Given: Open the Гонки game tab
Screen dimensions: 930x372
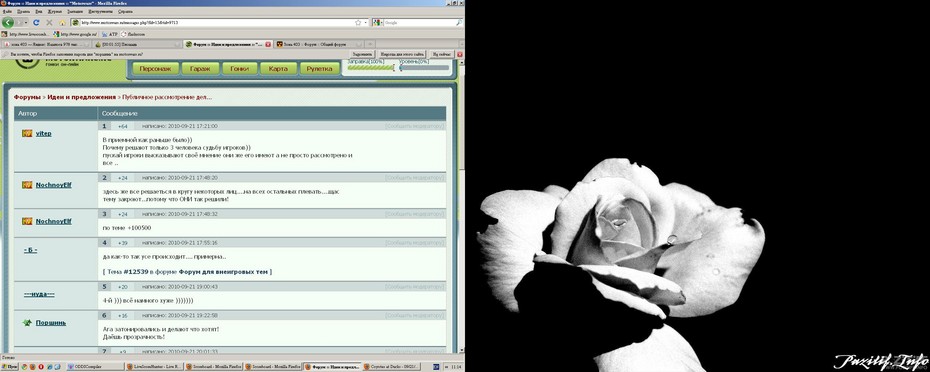Looking at the screenshot, I should click(240, 69).
